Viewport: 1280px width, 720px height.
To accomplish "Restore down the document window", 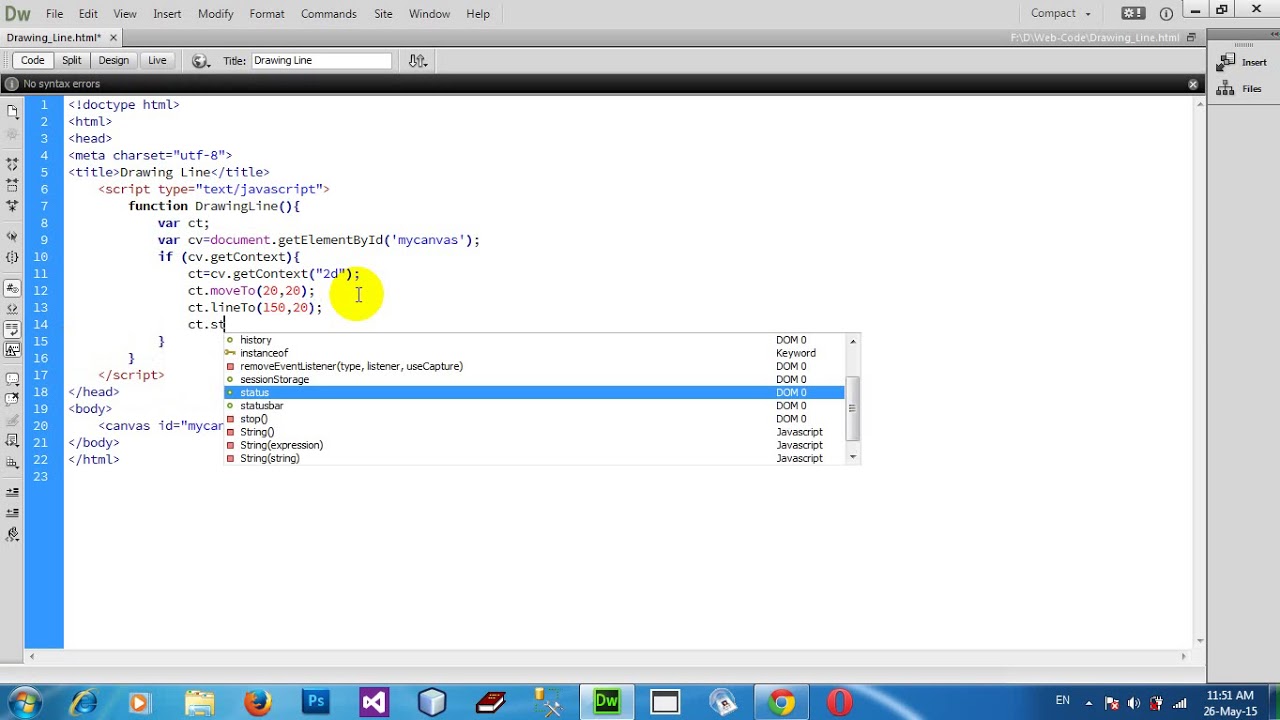I will tap(1191, 37).
